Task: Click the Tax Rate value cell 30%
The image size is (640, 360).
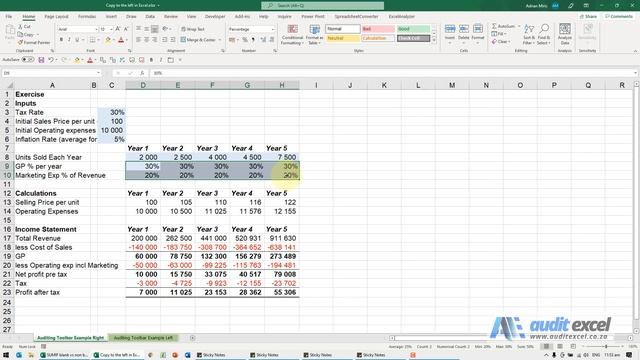Action: pos(111,112)
